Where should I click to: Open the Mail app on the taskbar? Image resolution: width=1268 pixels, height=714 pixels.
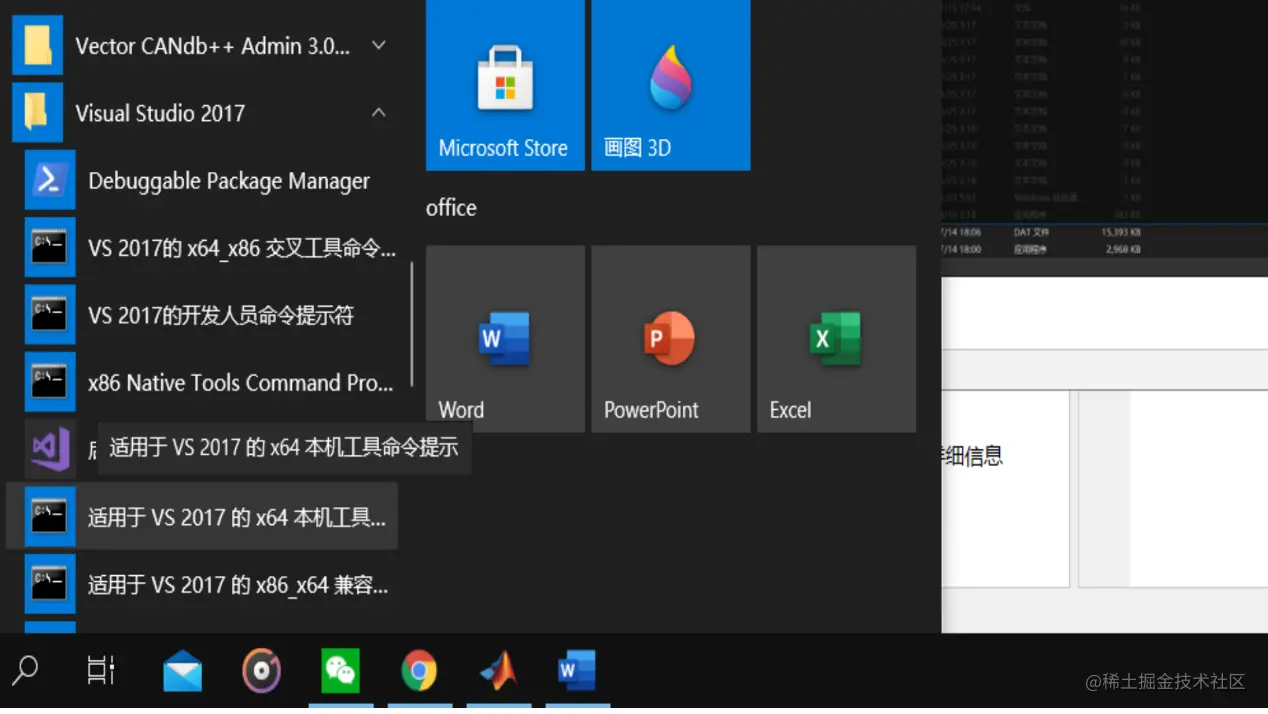coord(182,670)
